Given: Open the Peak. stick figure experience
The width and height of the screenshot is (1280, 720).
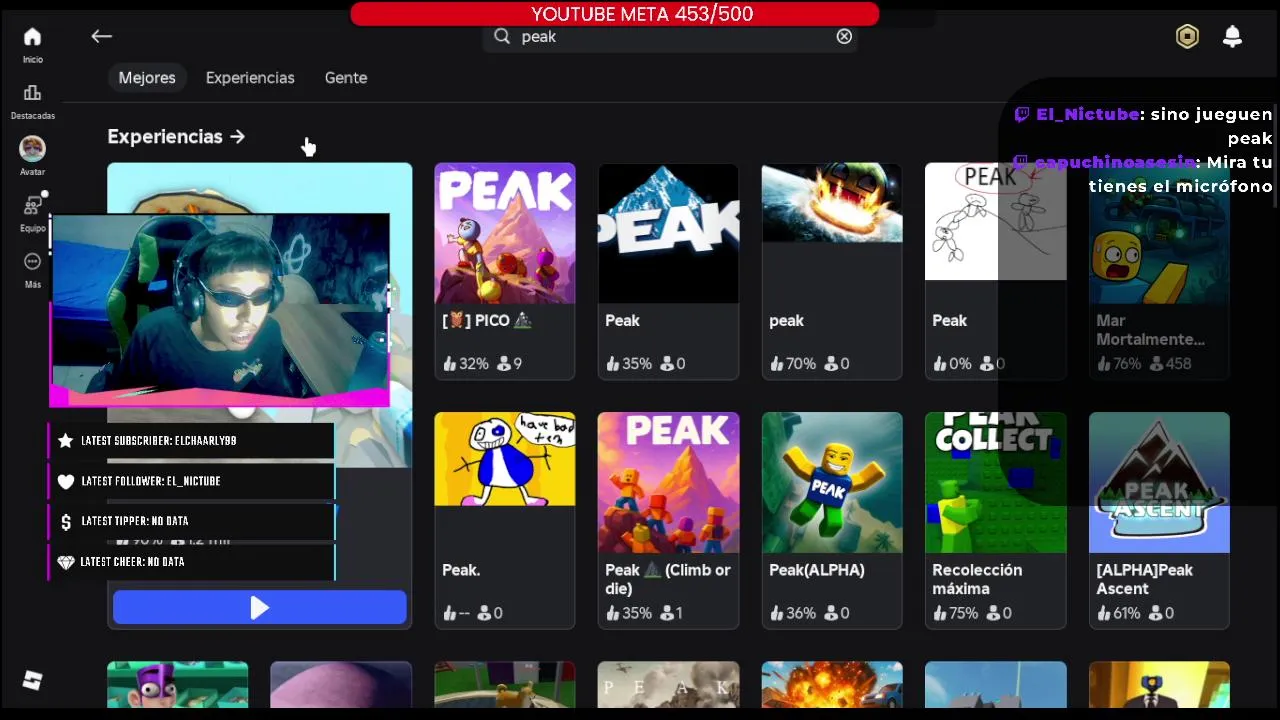Looking at the screenshot, I should click(x=505, y=520).
